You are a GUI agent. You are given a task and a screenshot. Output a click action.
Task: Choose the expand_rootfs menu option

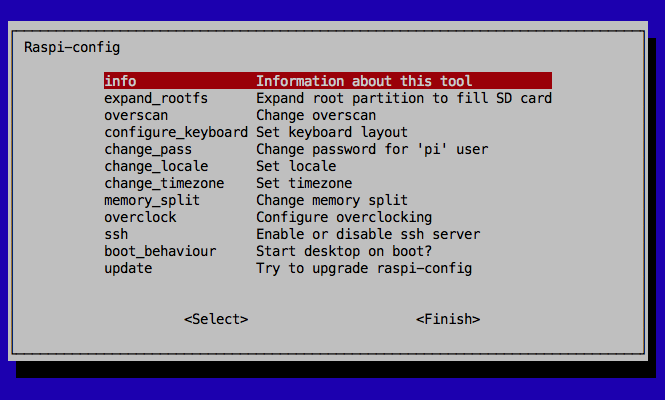click(156, 98)
